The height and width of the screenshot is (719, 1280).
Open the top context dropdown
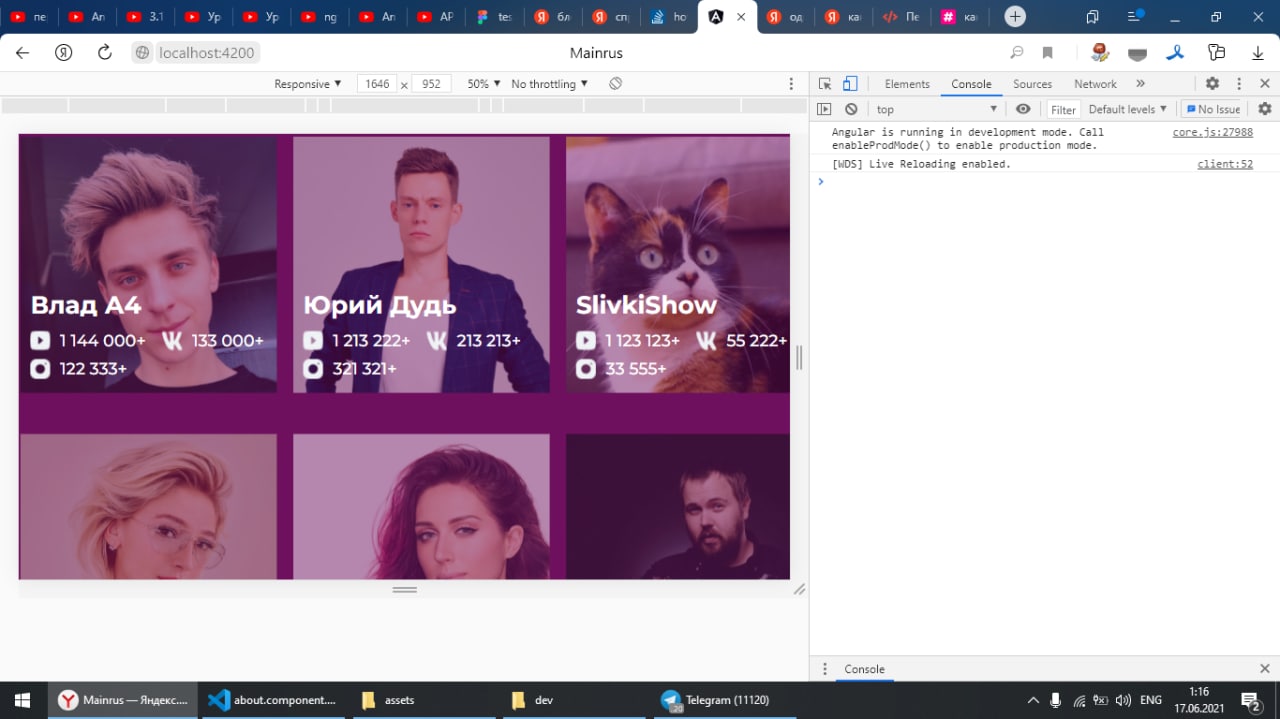tap(937, 109)
